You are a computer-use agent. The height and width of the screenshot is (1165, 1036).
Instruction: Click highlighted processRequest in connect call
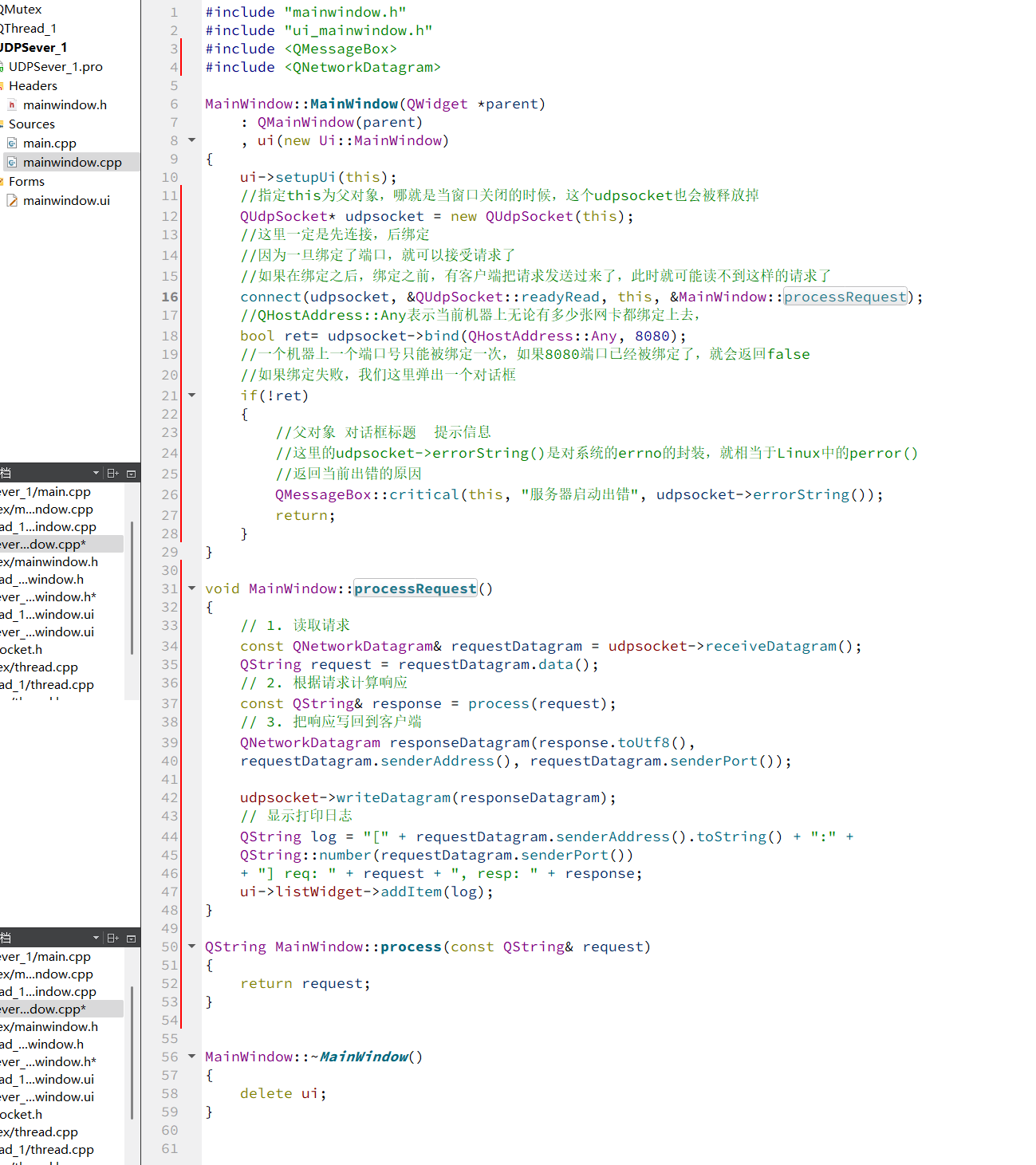click(x=845, y=297)
